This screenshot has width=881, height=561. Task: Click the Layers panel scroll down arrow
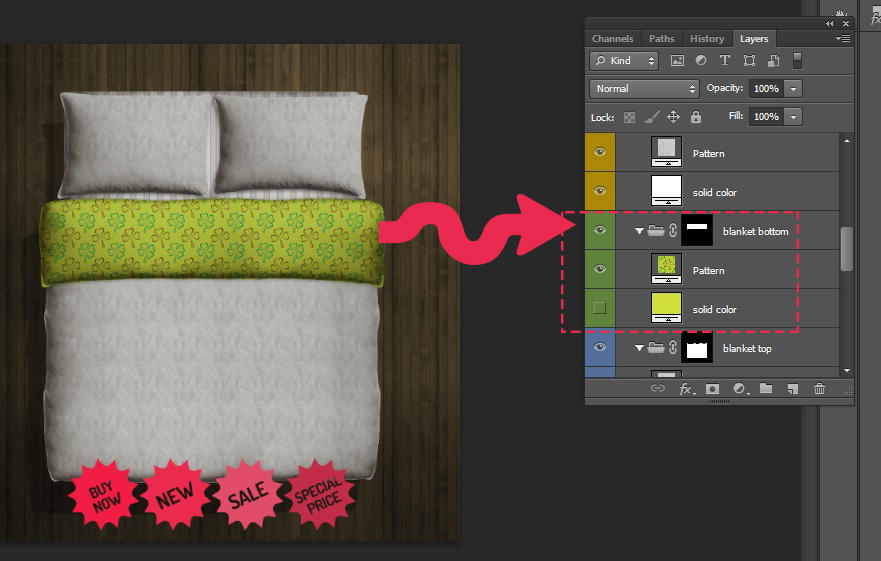[847, 370]
